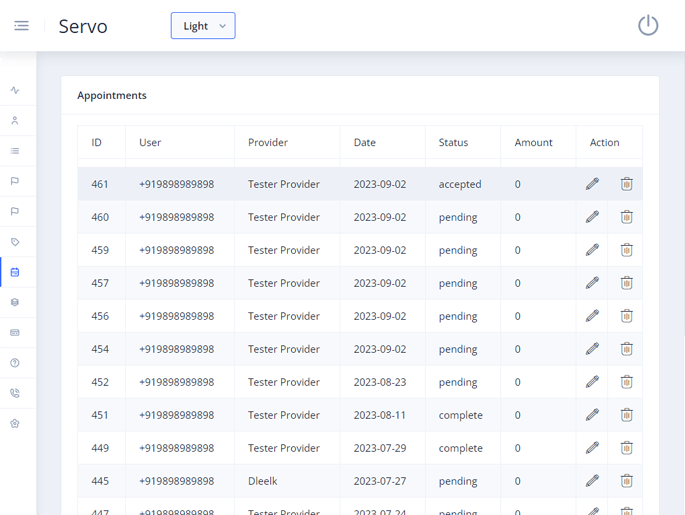Click ID cell 457

(100, 283)
